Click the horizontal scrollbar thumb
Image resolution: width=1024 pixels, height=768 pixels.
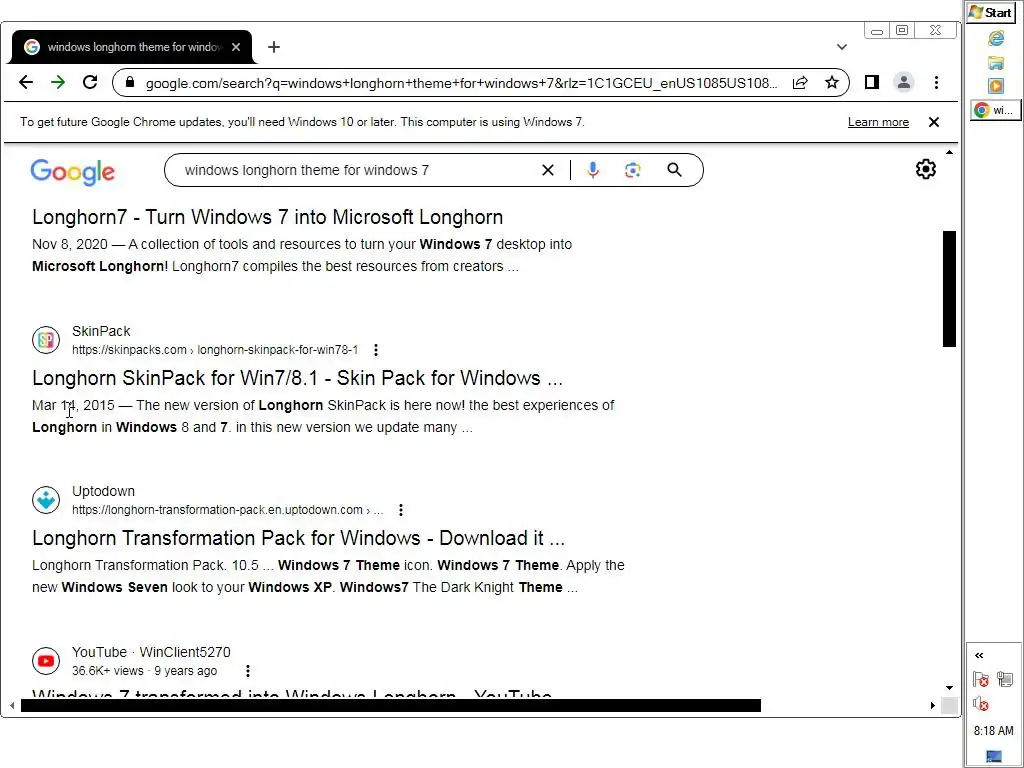(391, 705)
